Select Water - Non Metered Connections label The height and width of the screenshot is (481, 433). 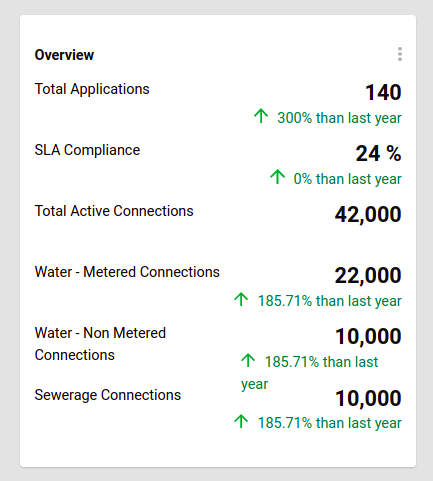pos(100,344)
